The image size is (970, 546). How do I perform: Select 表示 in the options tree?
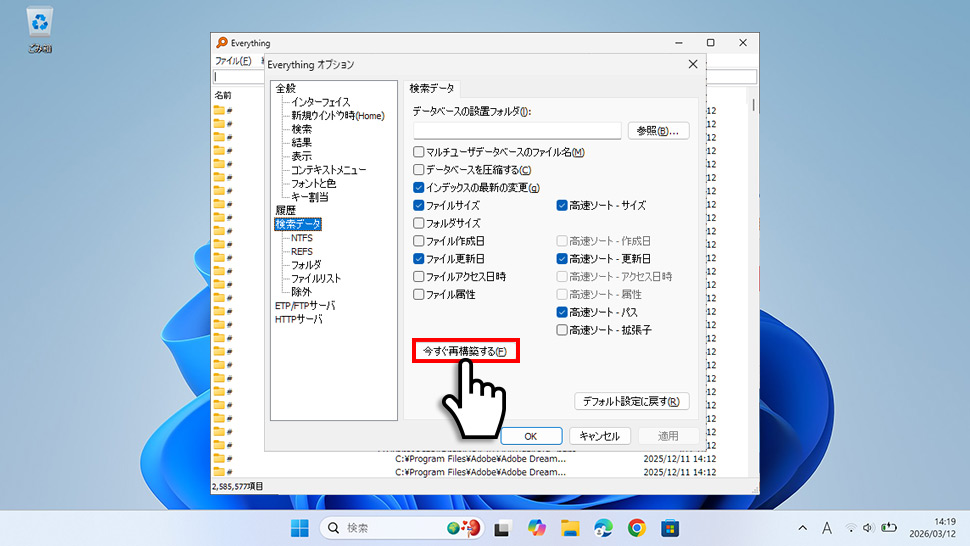click(x=302, y=156)
